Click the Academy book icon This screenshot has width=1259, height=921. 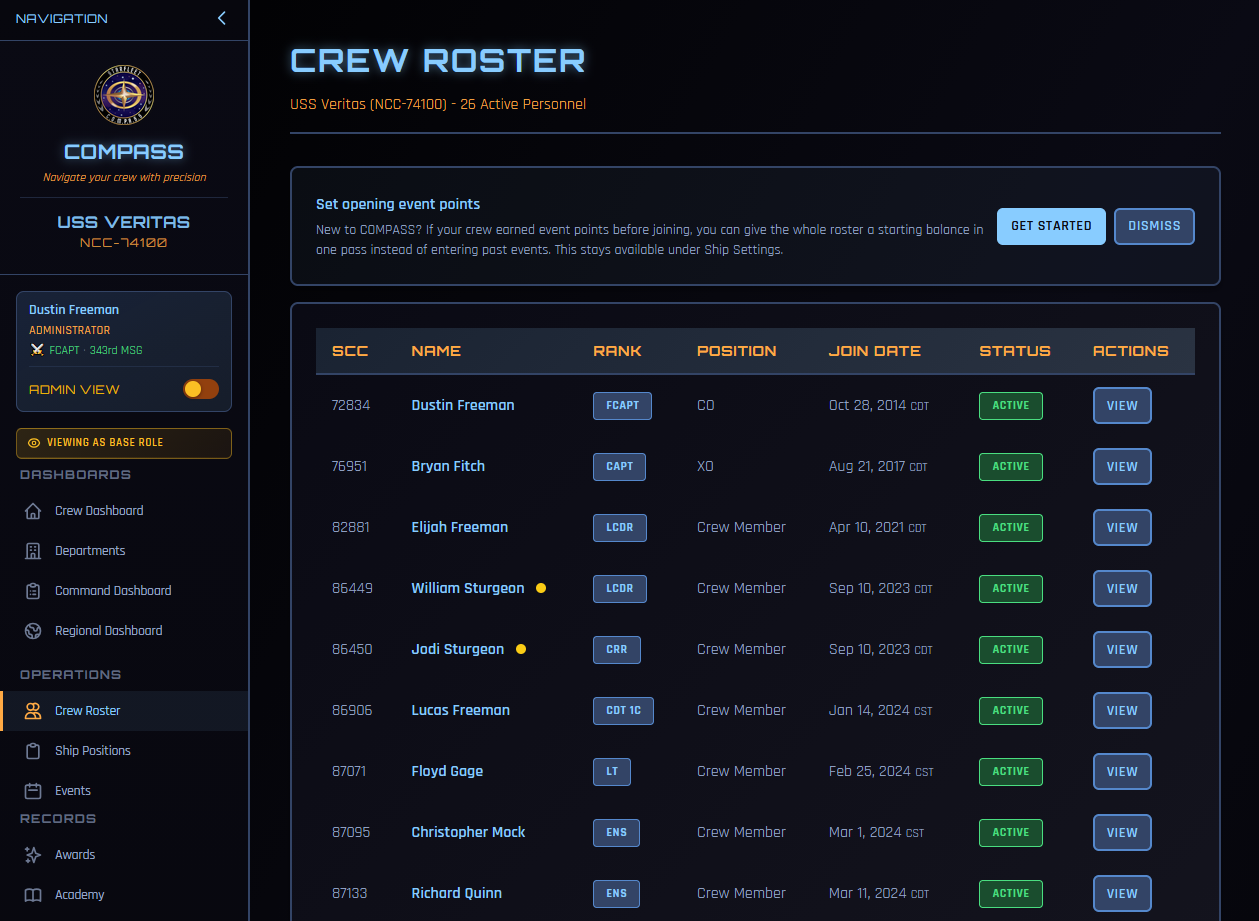click(33, 895)
